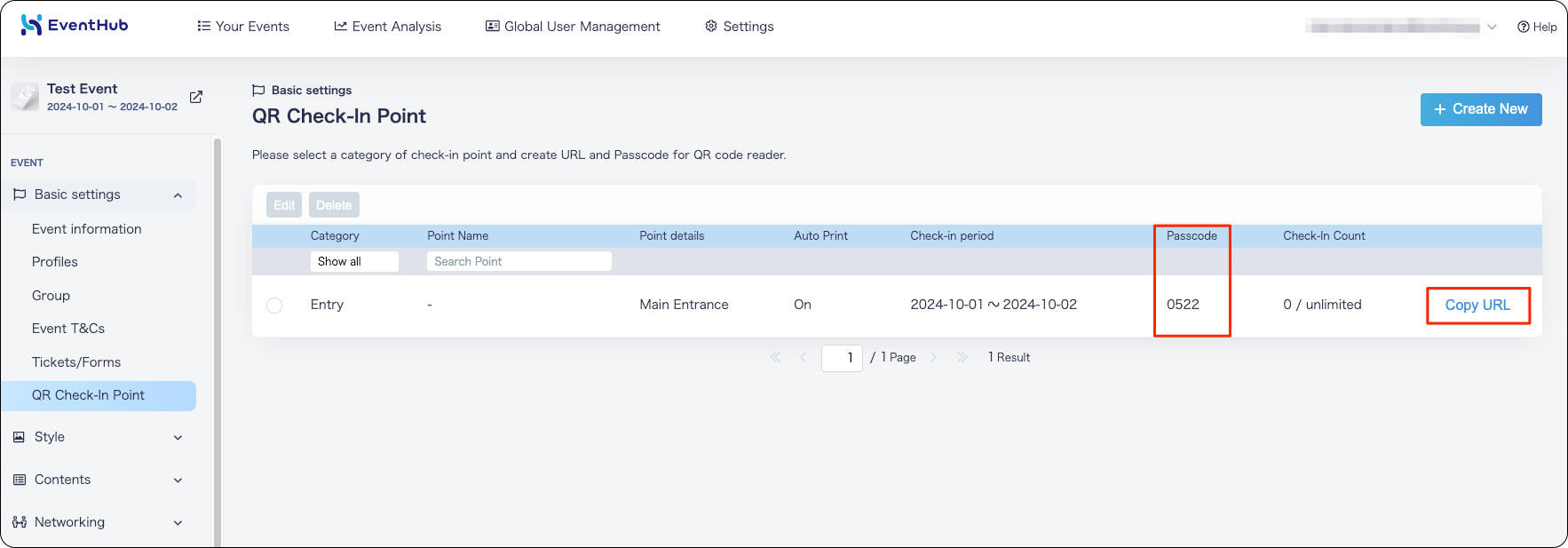Select the Entry row radio button
This screenshot has height=548, width=1568.
tap(274, 306)
